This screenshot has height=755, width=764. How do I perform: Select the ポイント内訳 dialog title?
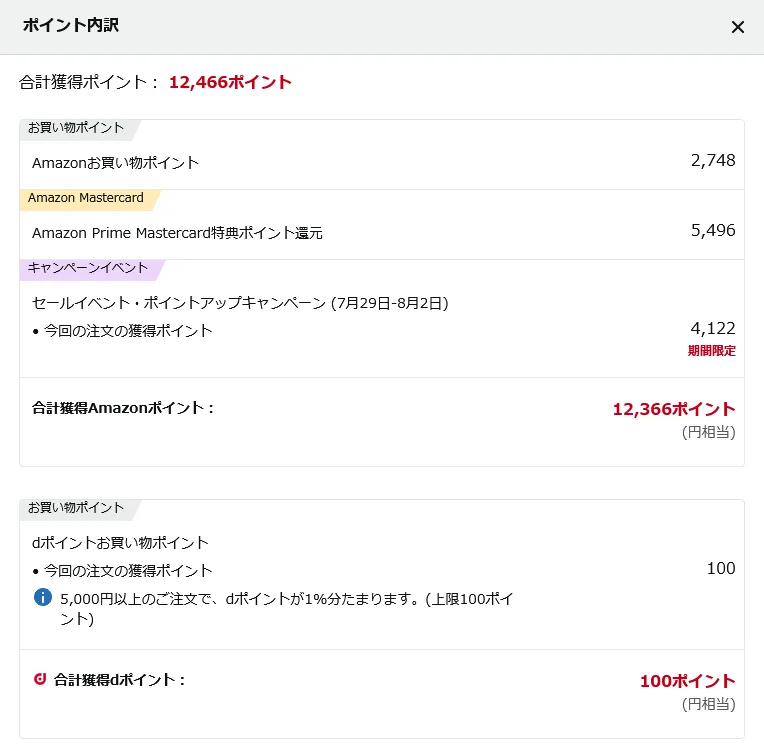pos(71,25)
